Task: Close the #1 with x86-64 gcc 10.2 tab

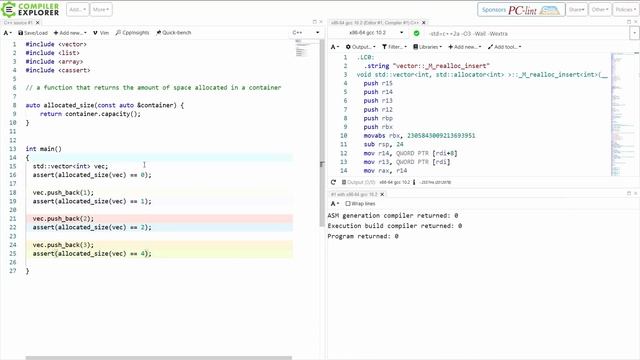Action: coord(382,194)
